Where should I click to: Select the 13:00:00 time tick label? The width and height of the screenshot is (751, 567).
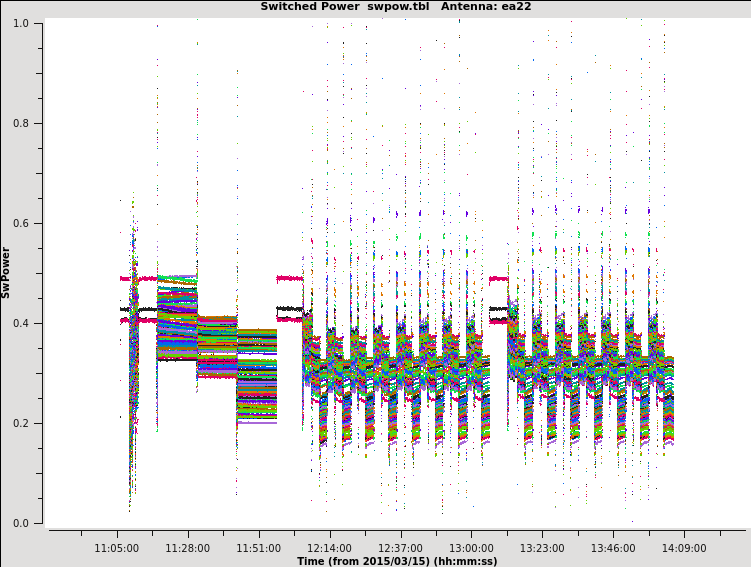[471, 548]
